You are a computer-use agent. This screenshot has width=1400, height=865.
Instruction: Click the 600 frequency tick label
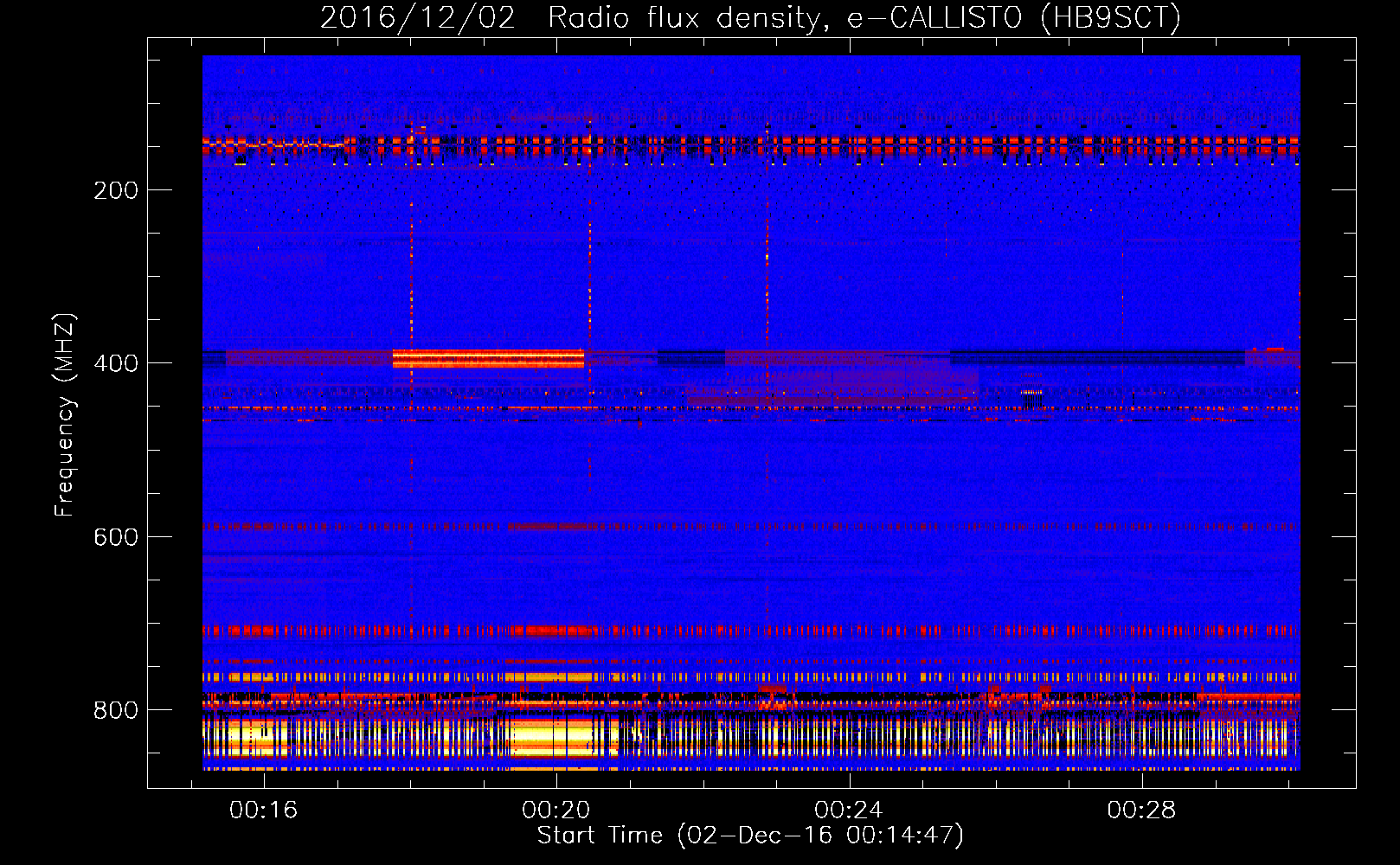(x=116, y=537)
